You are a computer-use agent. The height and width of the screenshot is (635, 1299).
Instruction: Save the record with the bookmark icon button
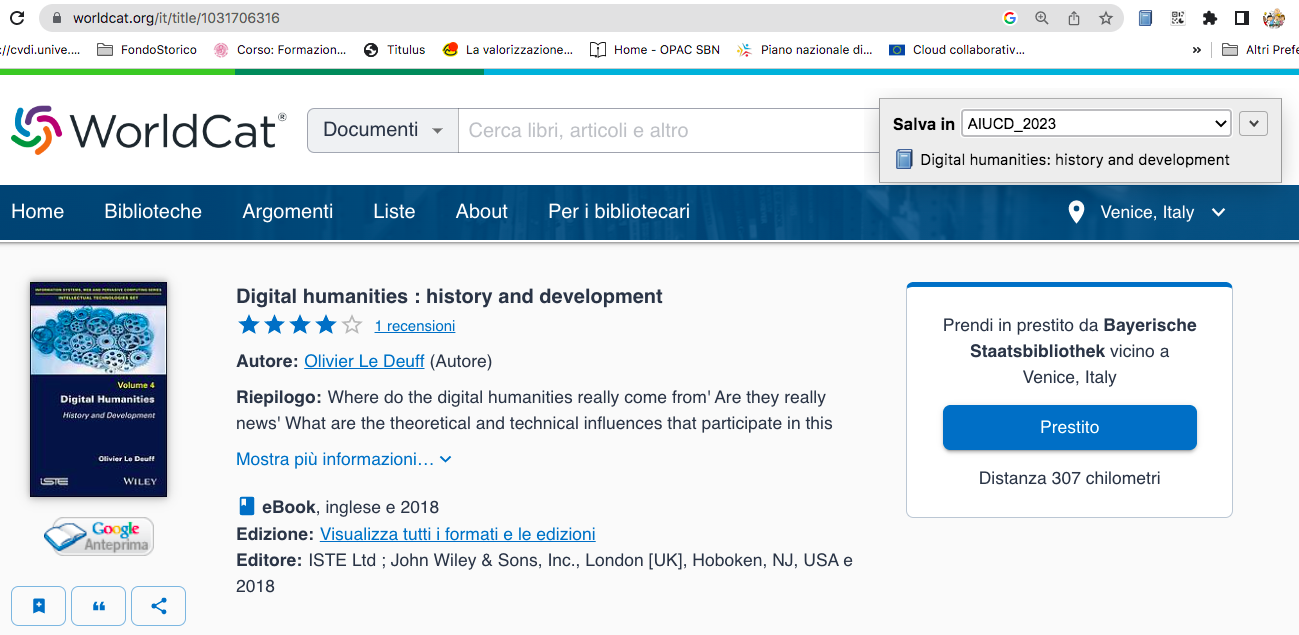(39, 605)
